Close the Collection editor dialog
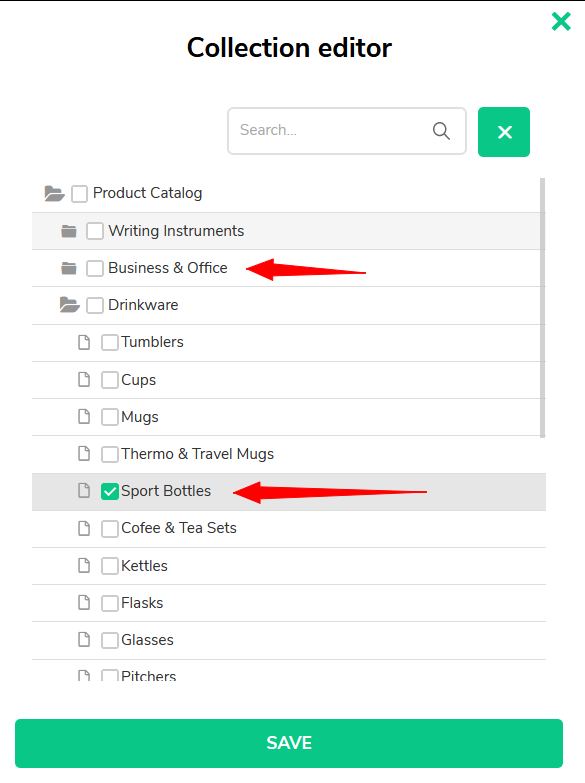585x783 pixels. pyautogui.click(x=561, y=21)
